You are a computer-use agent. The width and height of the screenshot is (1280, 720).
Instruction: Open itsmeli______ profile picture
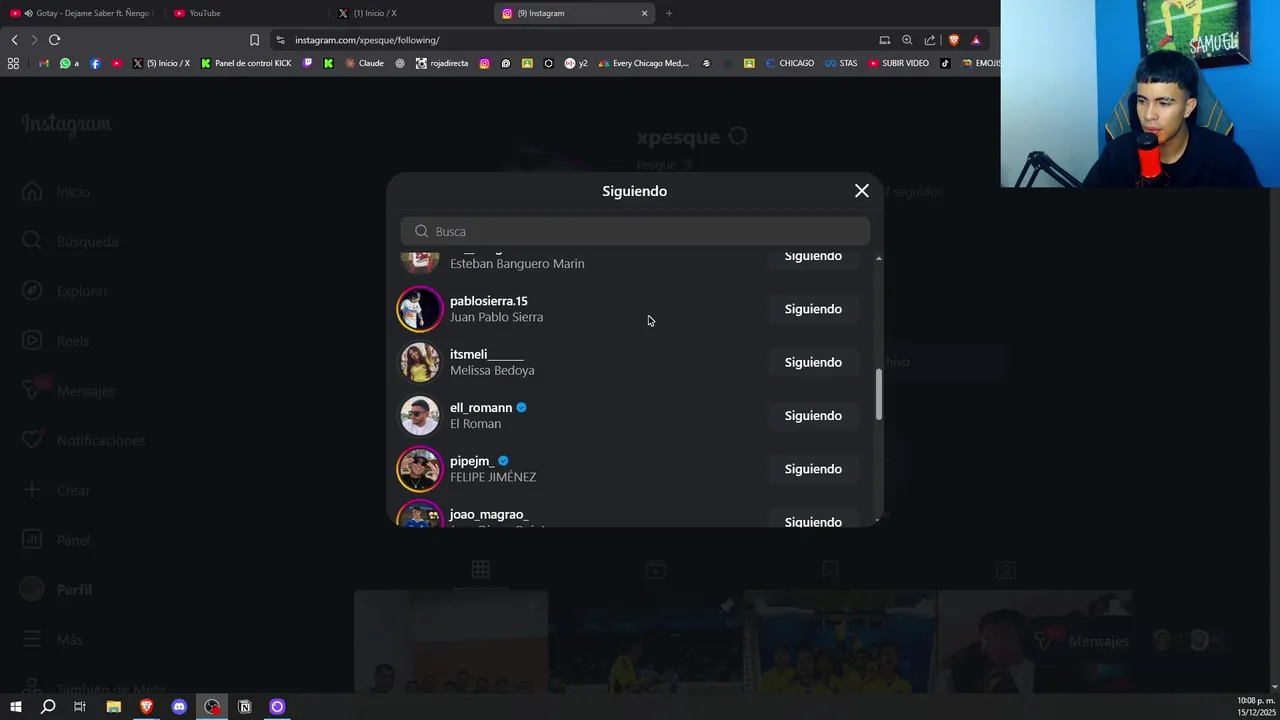tap(420, 362)
